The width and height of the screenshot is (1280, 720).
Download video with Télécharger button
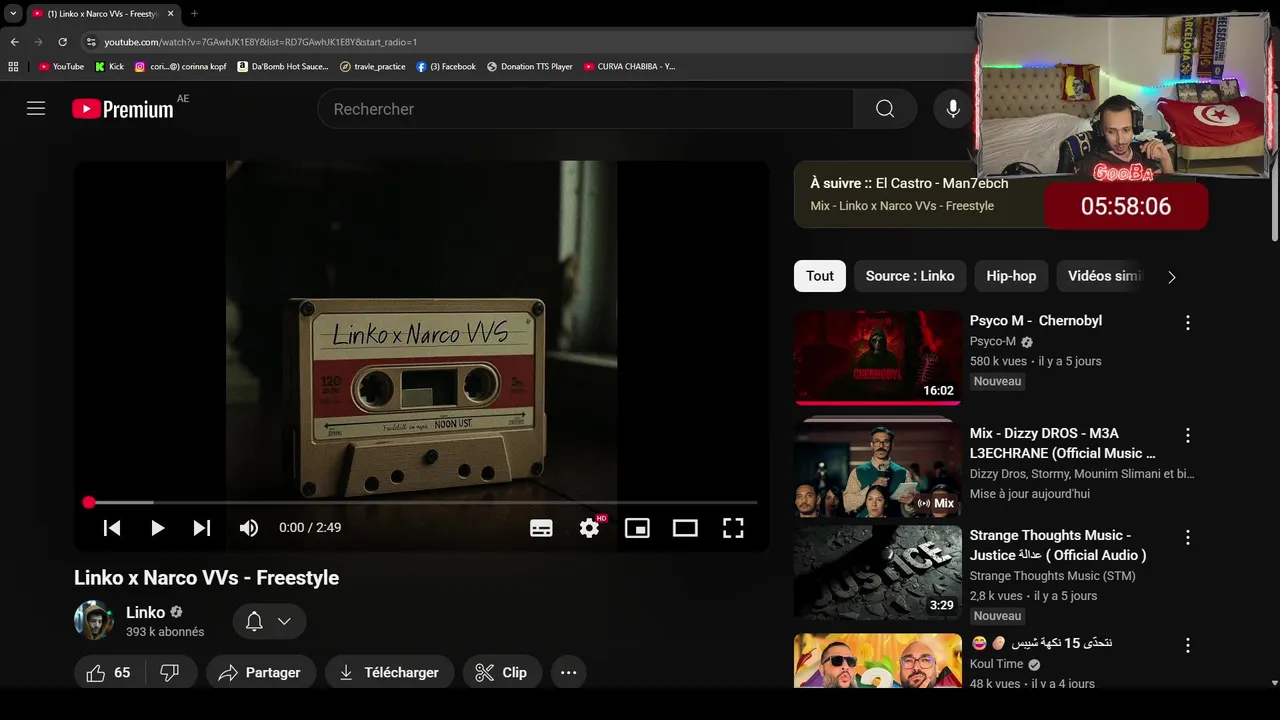(x=390, y=673)
